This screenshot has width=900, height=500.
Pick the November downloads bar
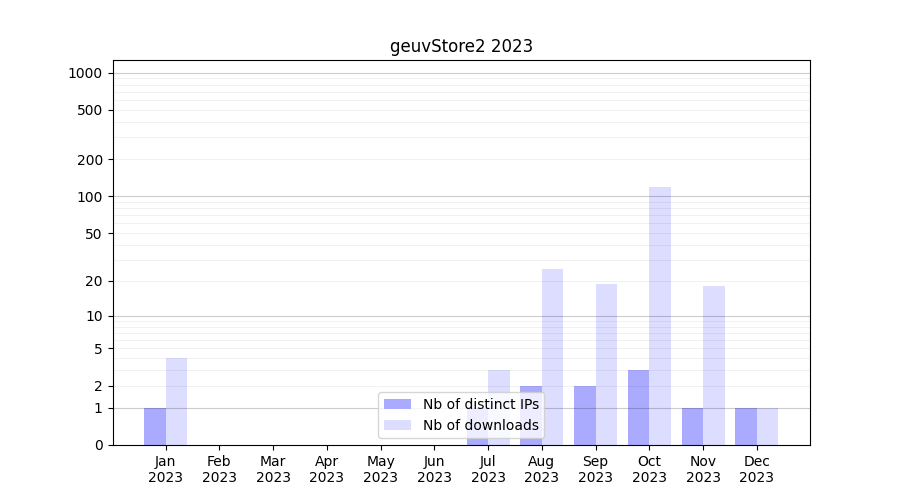click(714, 365)
